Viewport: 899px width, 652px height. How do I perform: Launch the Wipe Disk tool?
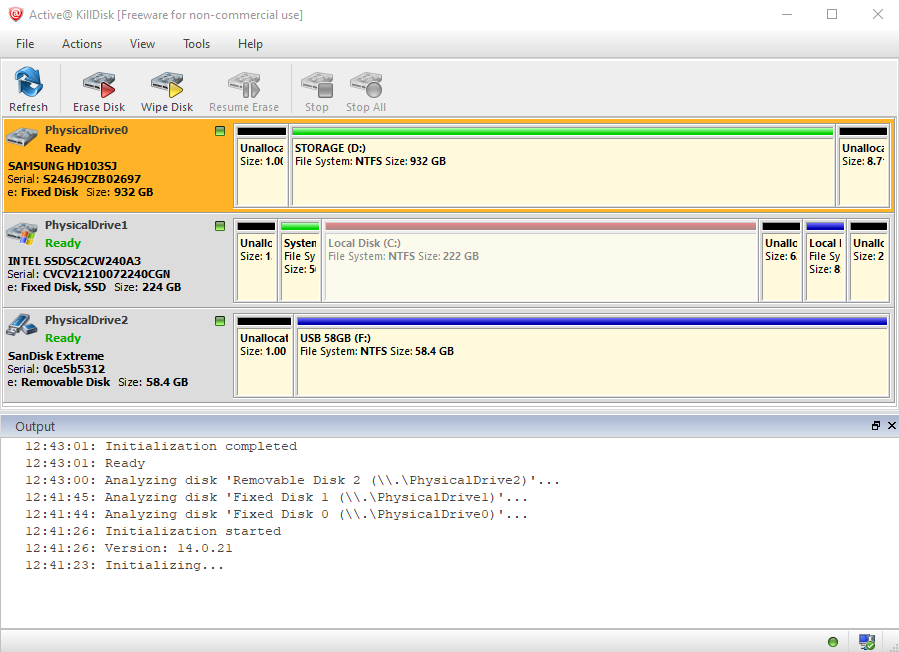[167, 89]
